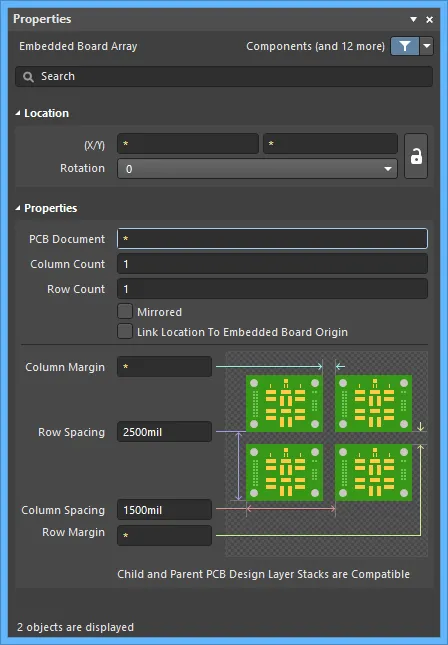Click the selection filter funnel icon

[404, 46]
